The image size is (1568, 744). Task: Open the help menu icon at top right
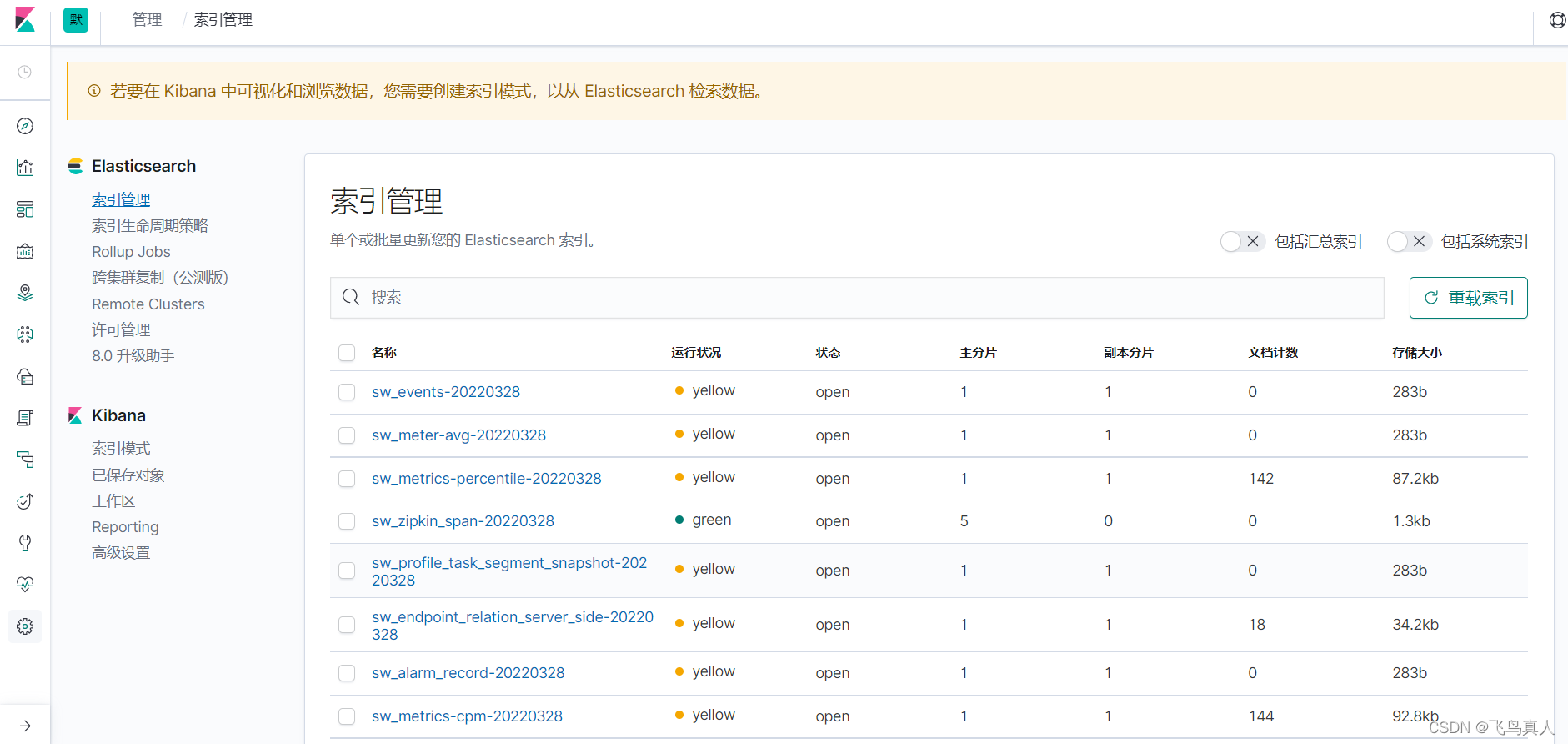[x=1557, y=20]
